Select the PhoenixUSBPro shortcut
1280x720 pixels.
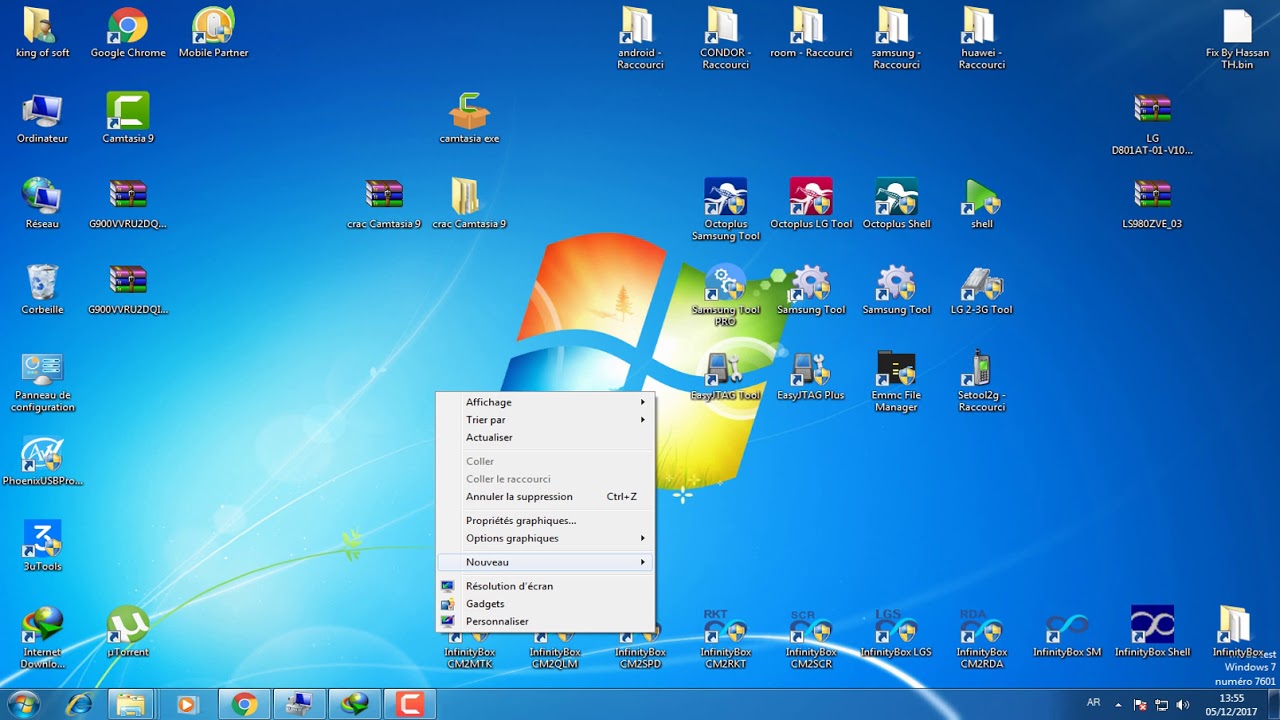click(x=42, y=461)
